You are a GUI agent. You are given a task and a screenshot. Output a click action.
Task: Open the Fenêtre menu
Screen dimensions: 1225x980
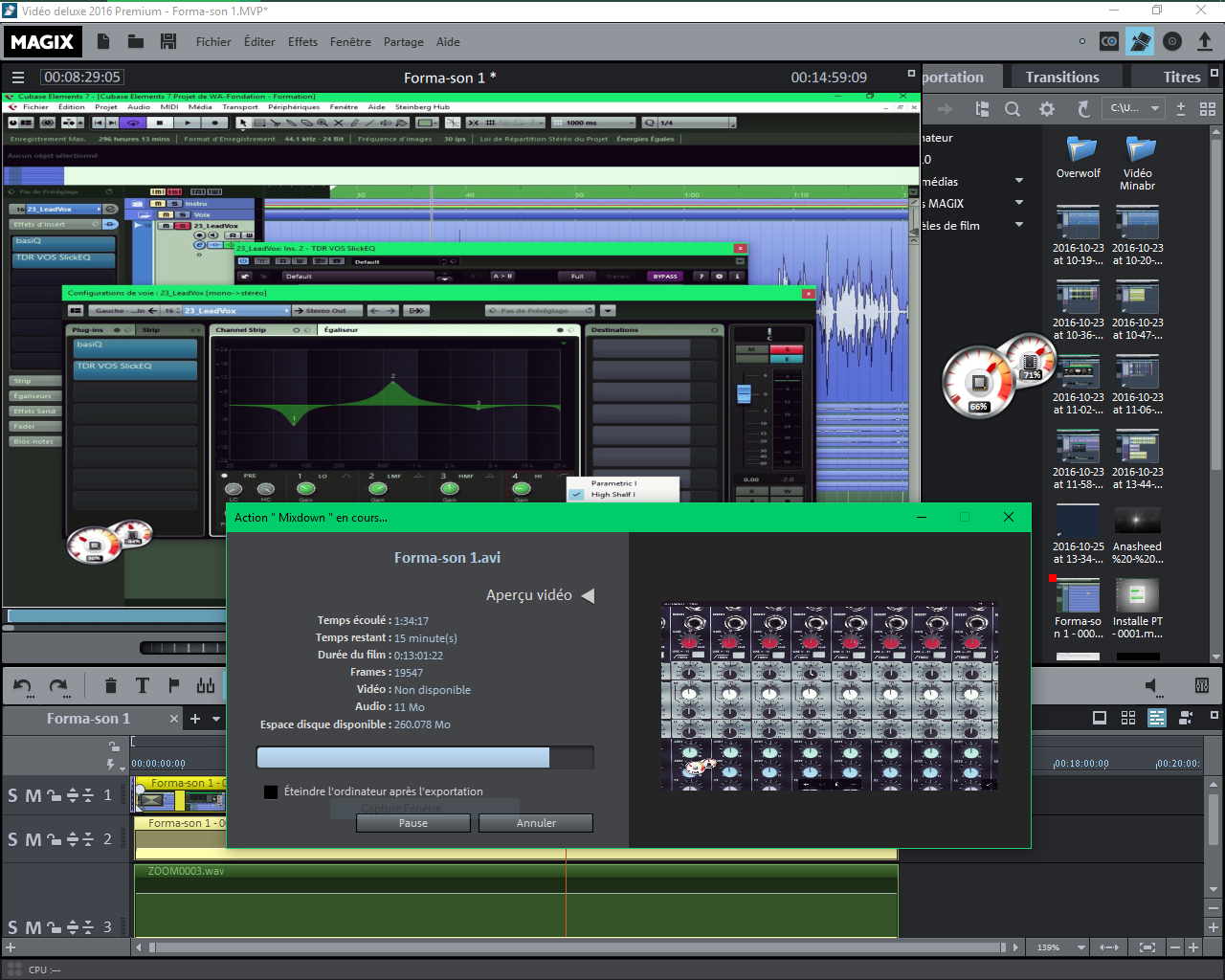(x=350, y=42)
